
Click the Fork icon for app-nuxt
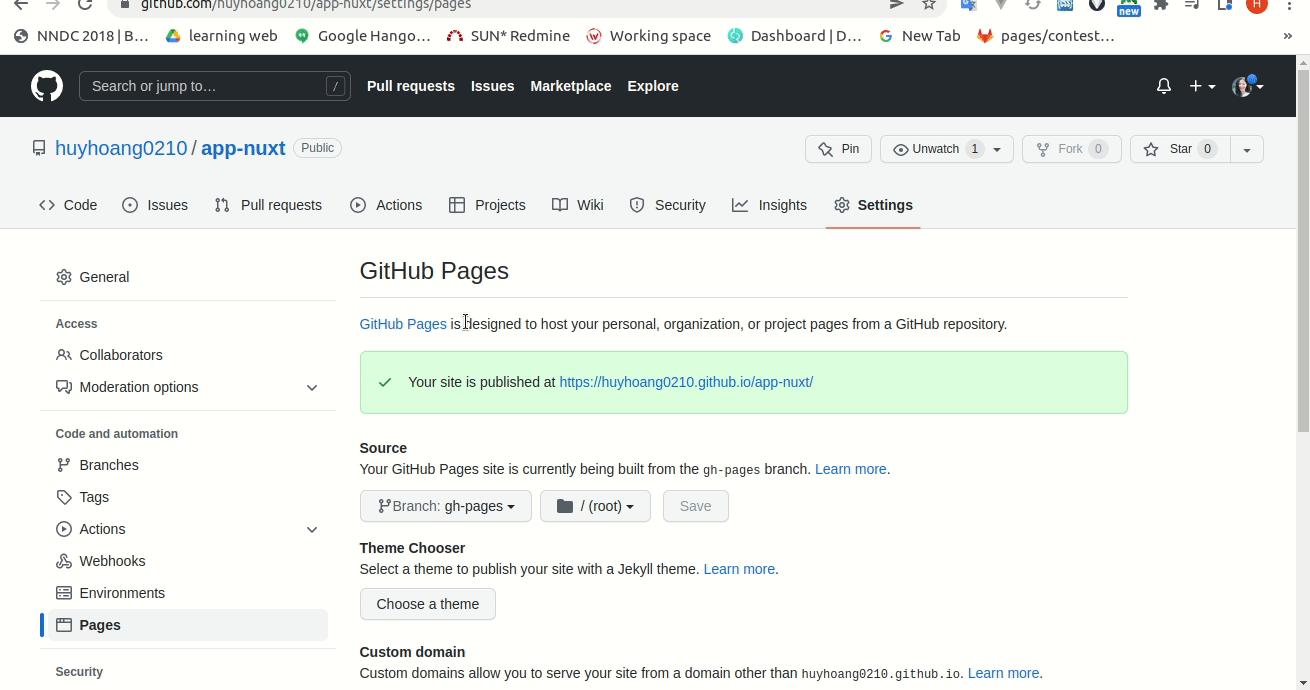(x=1044, y=149)
